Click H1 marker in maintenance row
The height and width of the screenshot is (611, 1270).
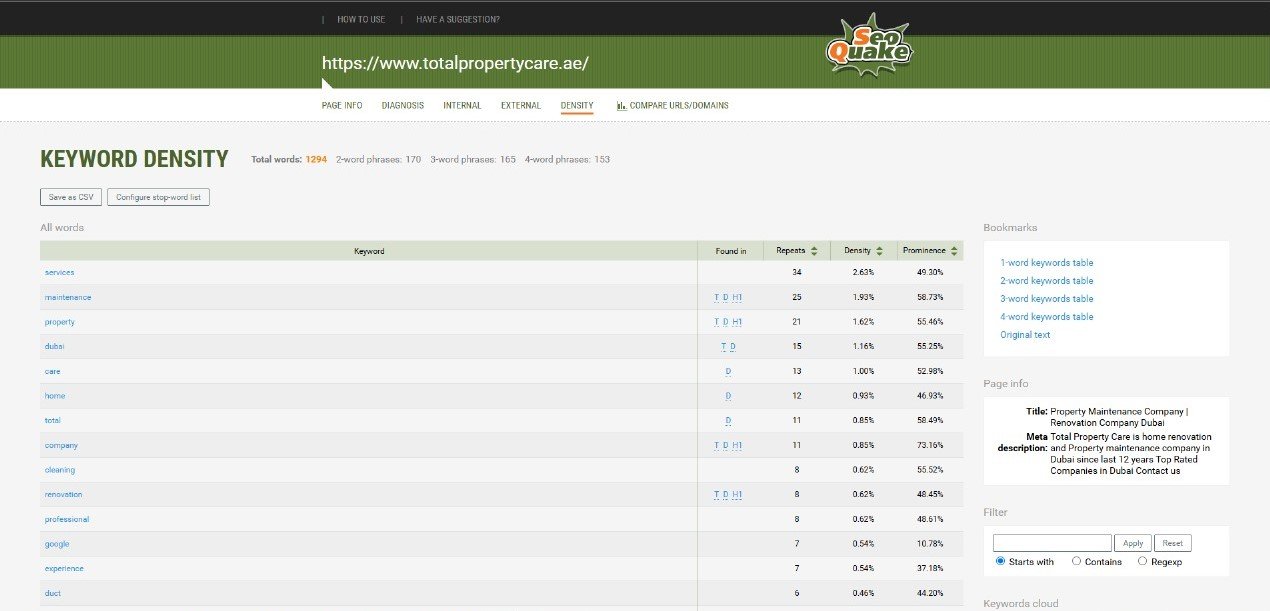click(x=737, y=297)
